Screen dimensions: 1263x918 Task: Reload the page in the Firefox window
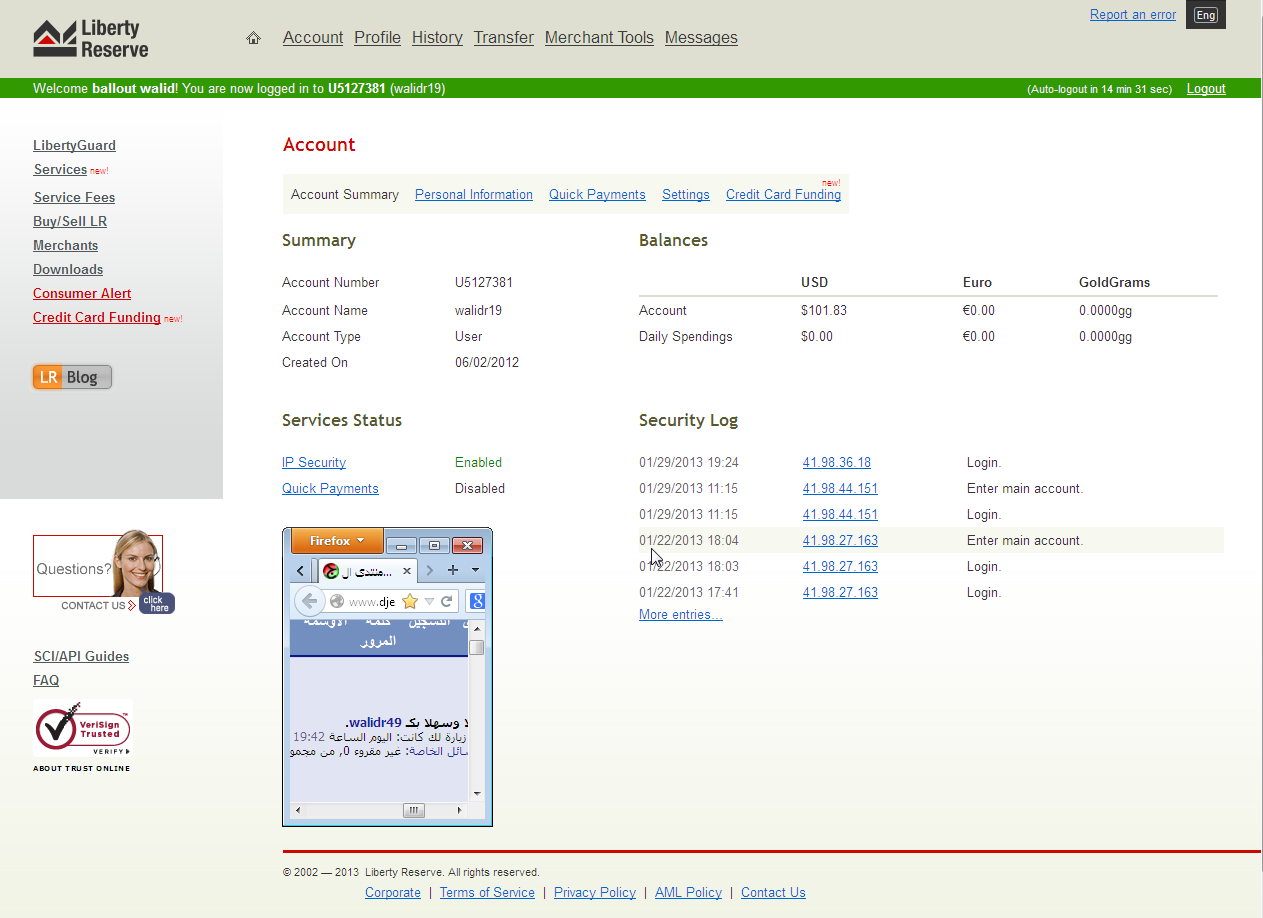pos(447,601)
